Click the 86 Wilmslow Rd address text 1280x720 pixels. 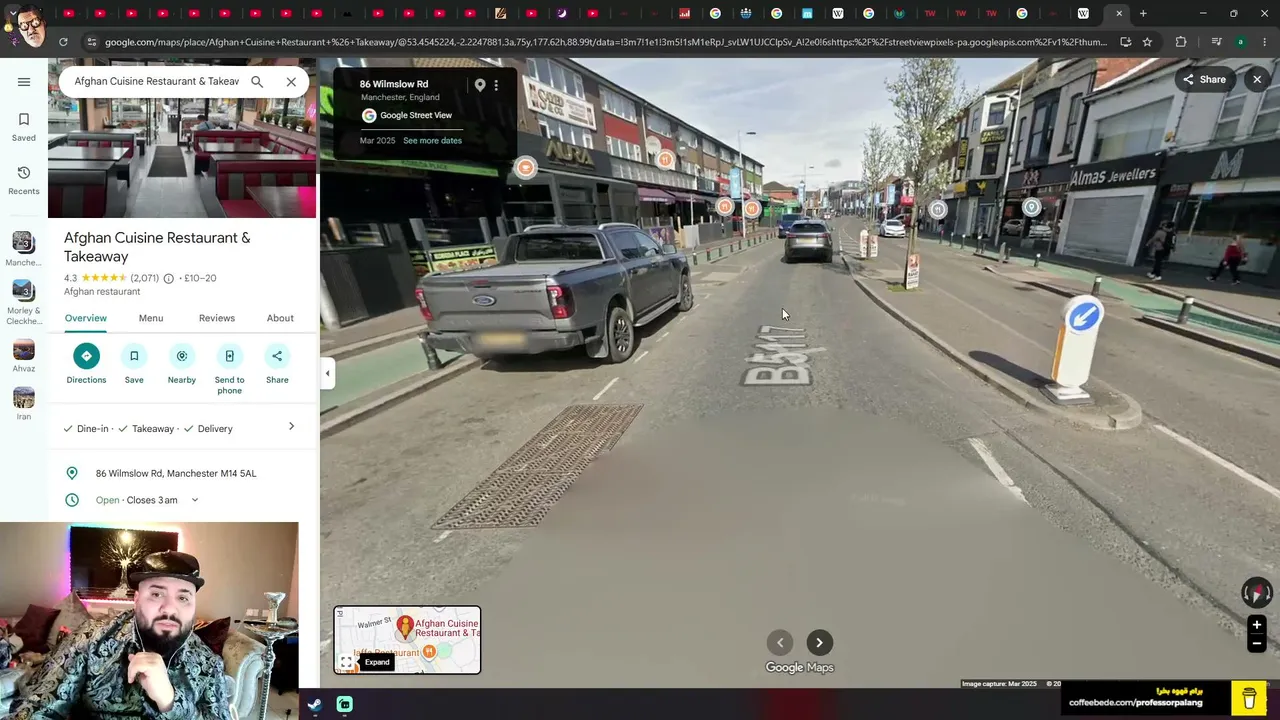point(176,473)
